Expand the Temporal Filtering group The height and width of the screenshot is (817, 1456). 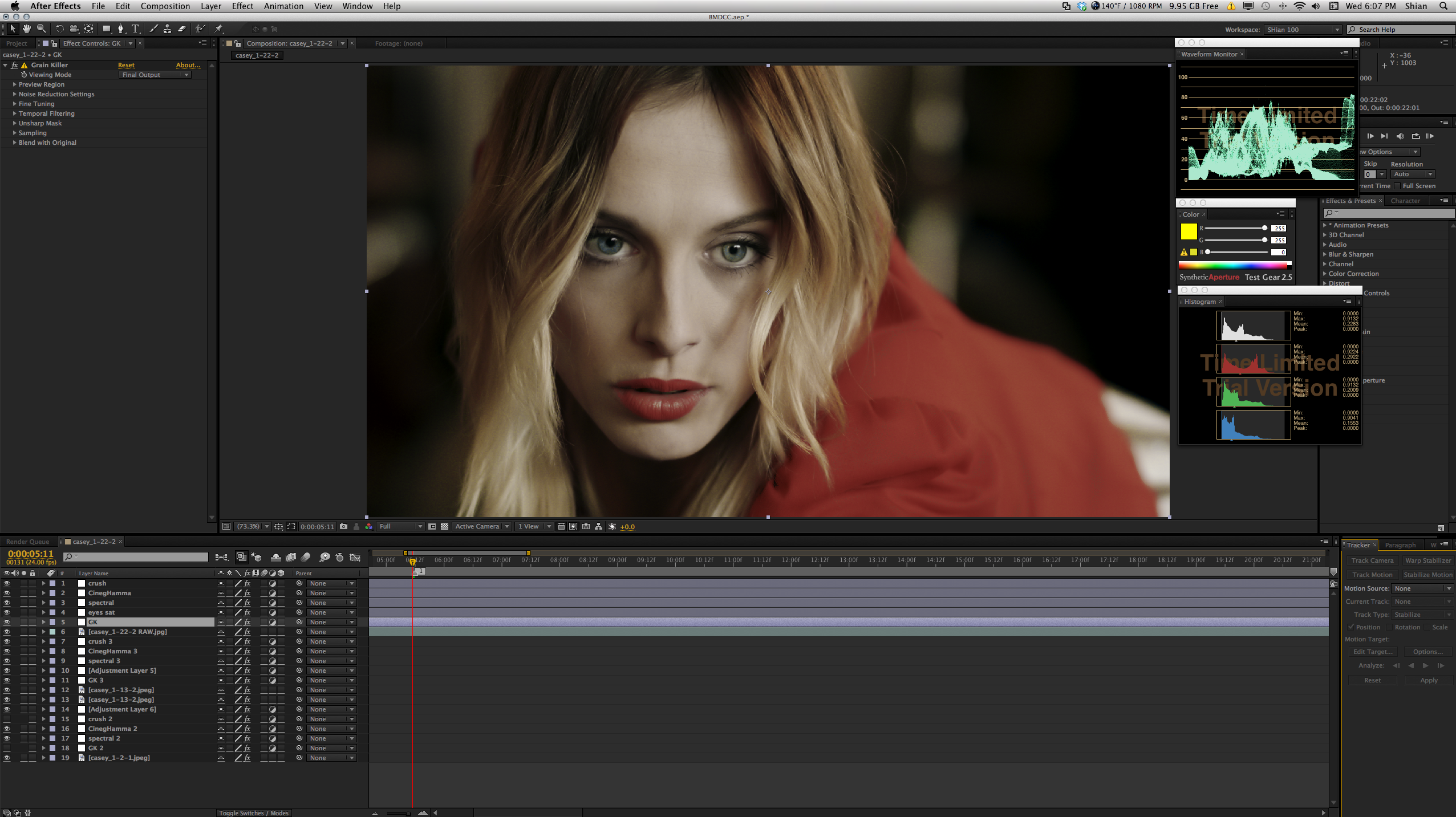pyautogui.click(x=14, y=113)
